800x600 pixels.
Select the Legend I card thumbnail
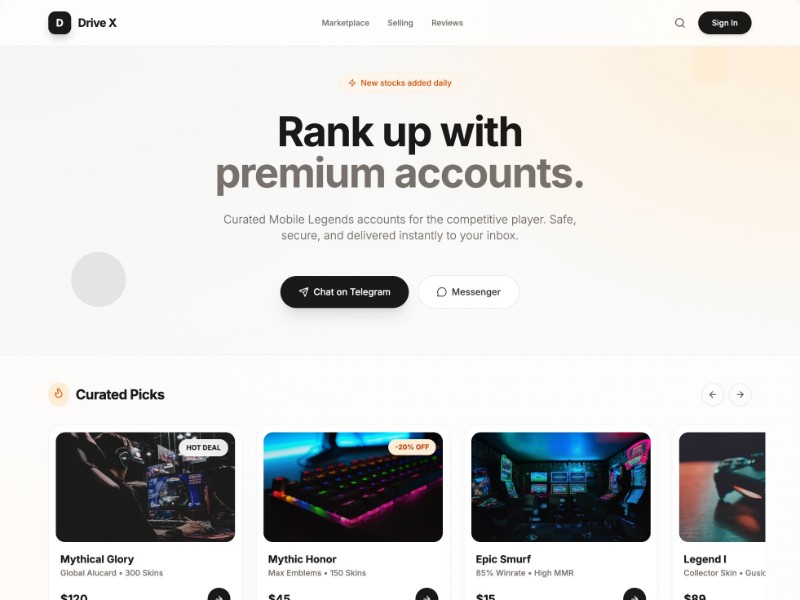722,487
